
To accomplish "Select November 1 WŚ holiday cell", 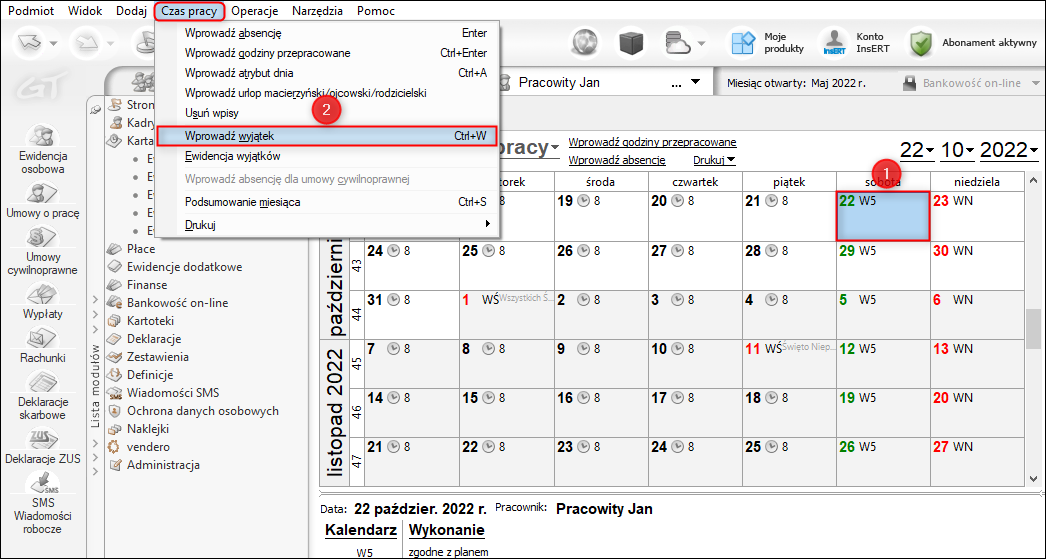I will [x=506, y=314].
